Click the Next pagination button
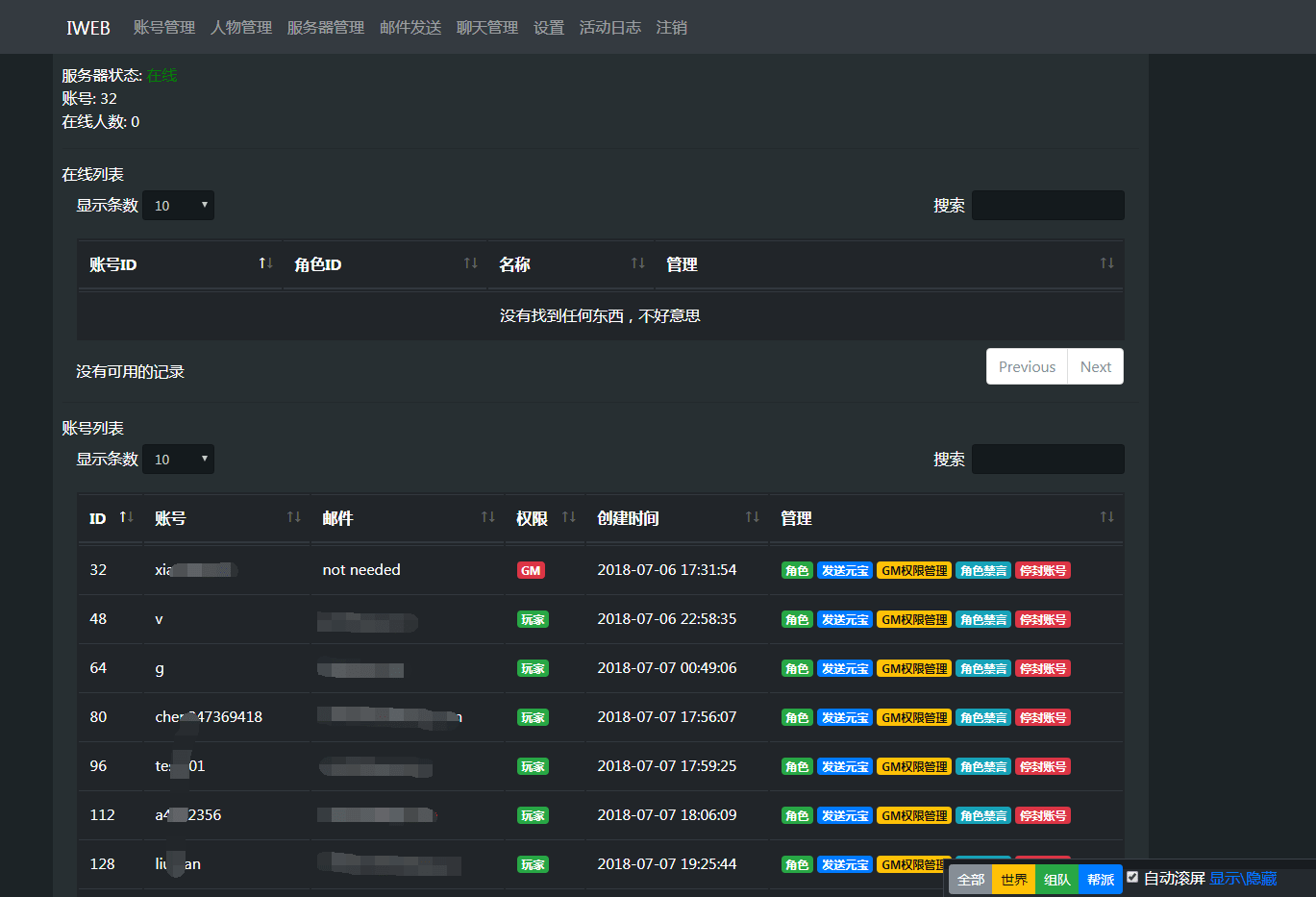The height and width of the screenshot is (897, 1316). point(1095,366)
